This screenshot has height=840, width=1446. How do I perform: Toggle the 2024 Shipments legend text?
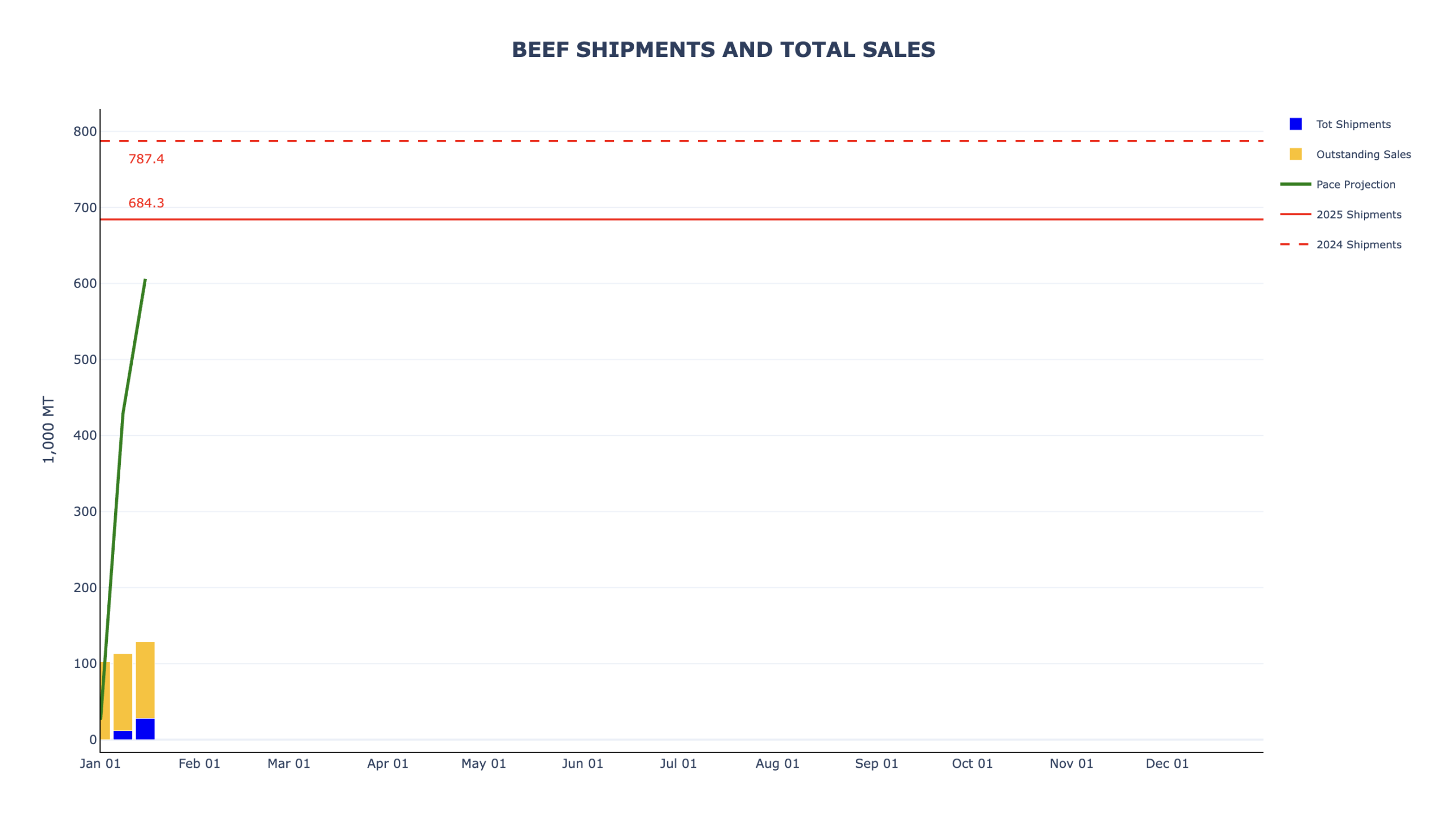click(x=1358, y=245)
